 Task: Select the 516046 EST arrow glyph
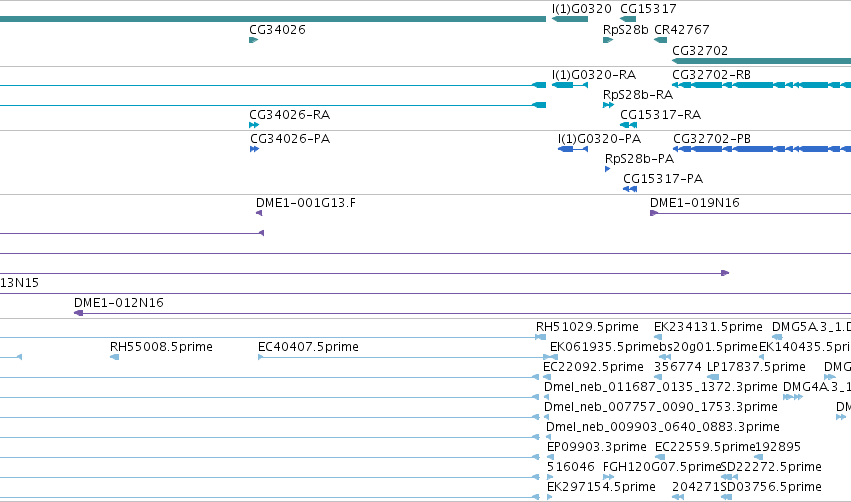pyautogui.click(x=550, y=478)
